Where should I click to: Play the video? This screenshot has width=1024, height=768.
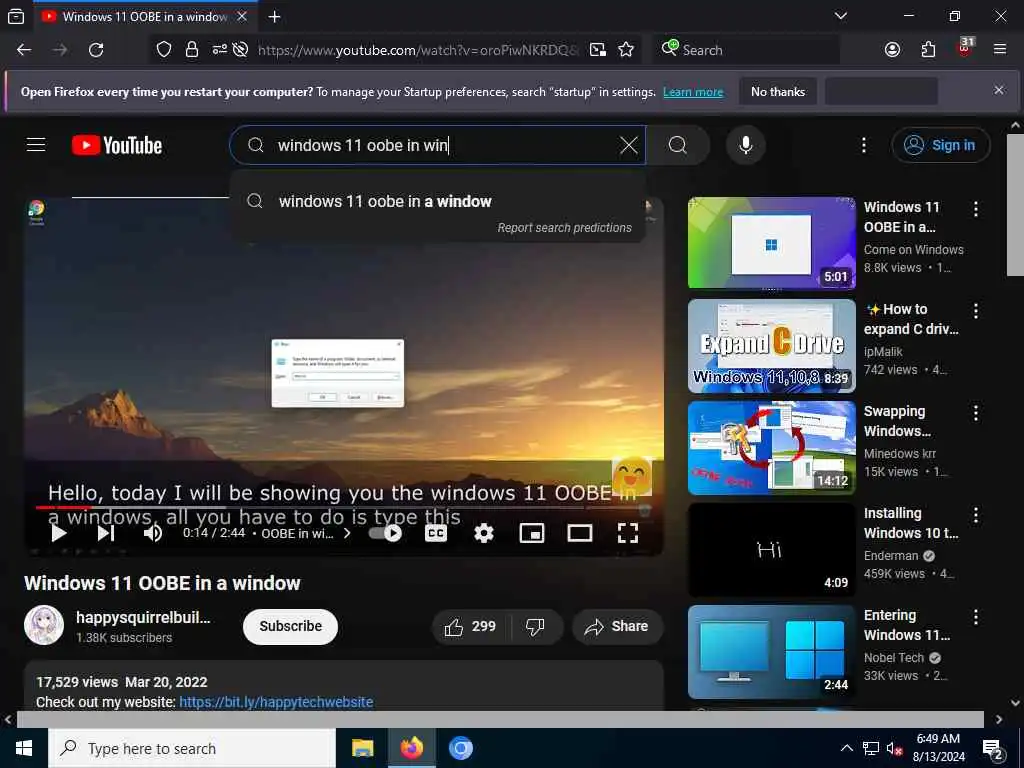59,533
